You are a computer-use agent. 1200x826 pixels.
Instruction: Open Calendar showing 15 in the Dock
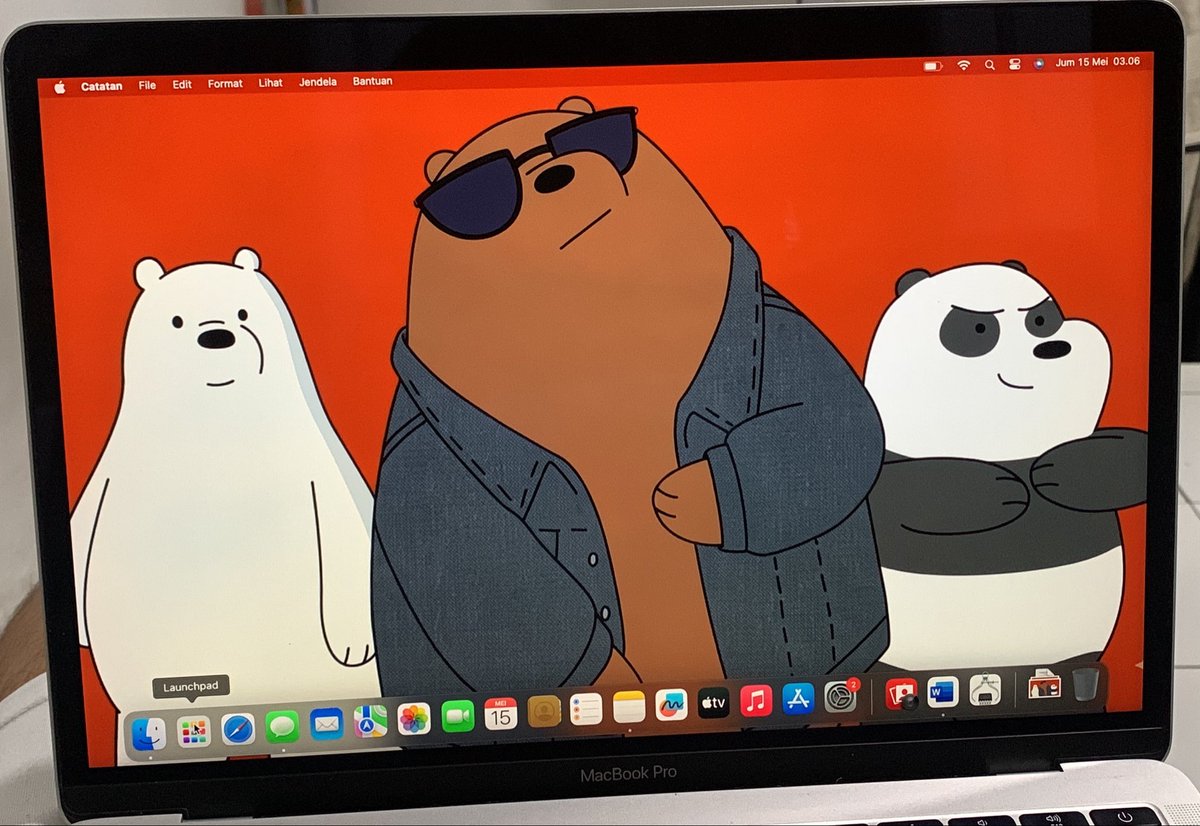pyautogui.click(x=501, y=713)
